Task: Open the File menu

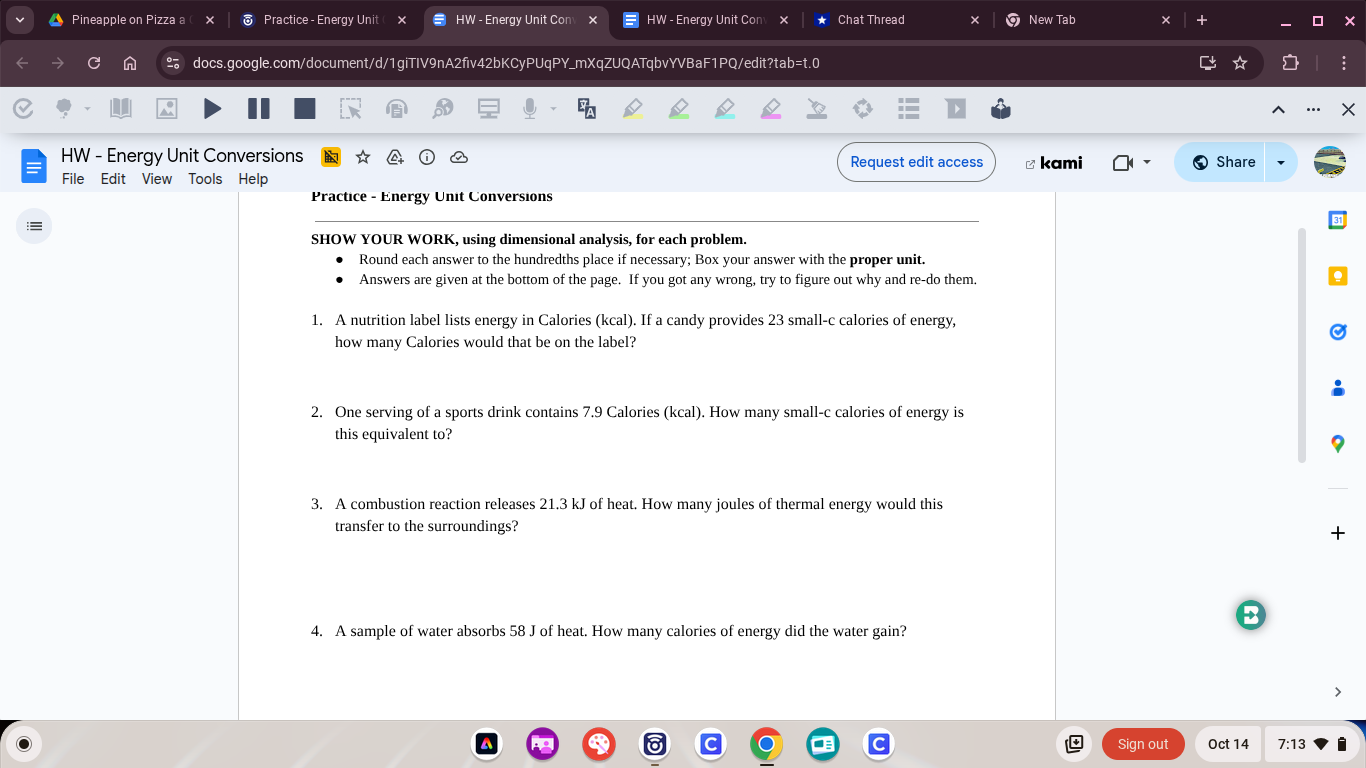Action: coord(73,179)
